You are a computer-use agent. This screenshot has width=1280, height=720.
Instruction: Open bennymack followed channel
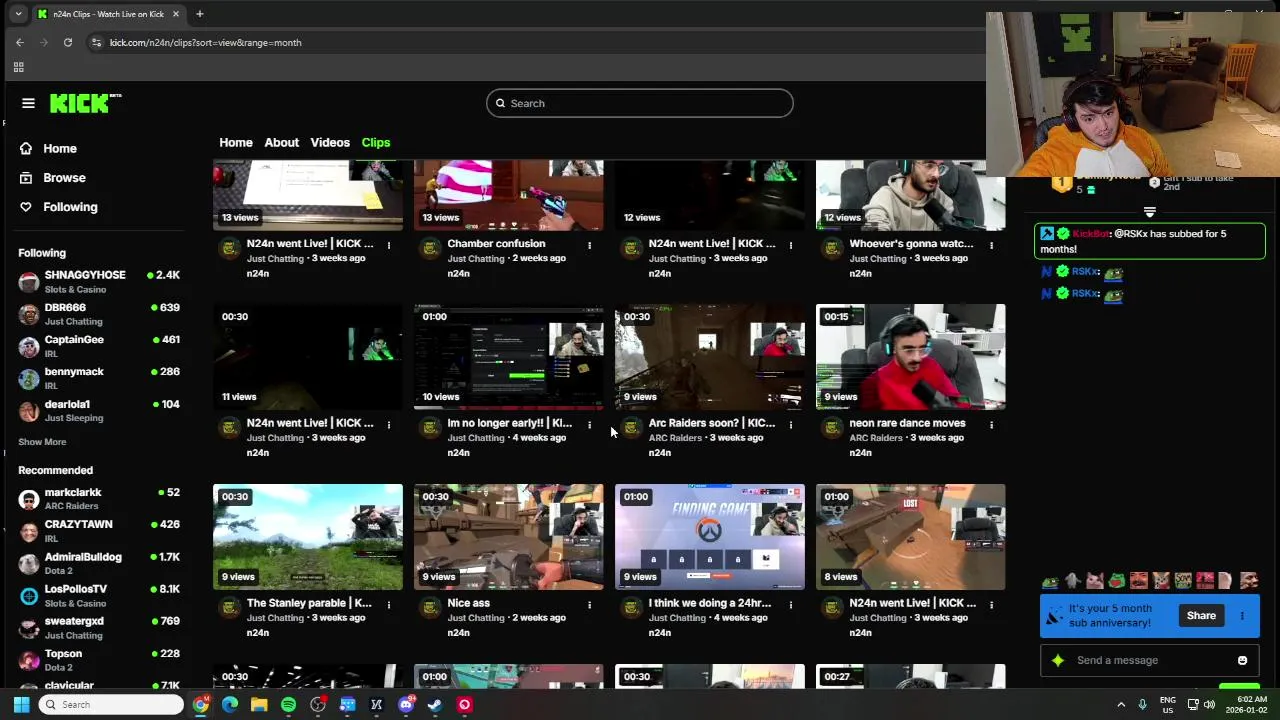click(x=98, y=378)
